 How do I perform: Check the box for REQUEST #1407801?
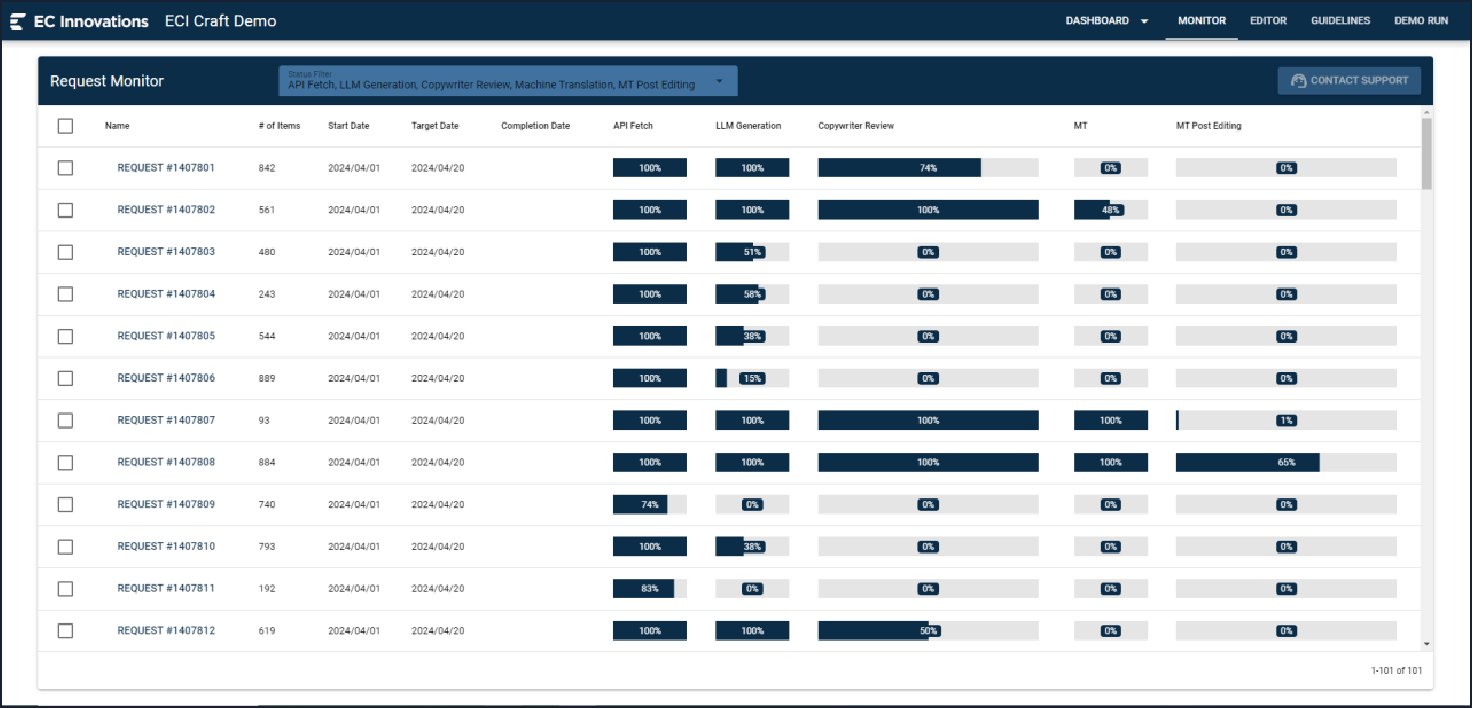click(x=65, y=168)
